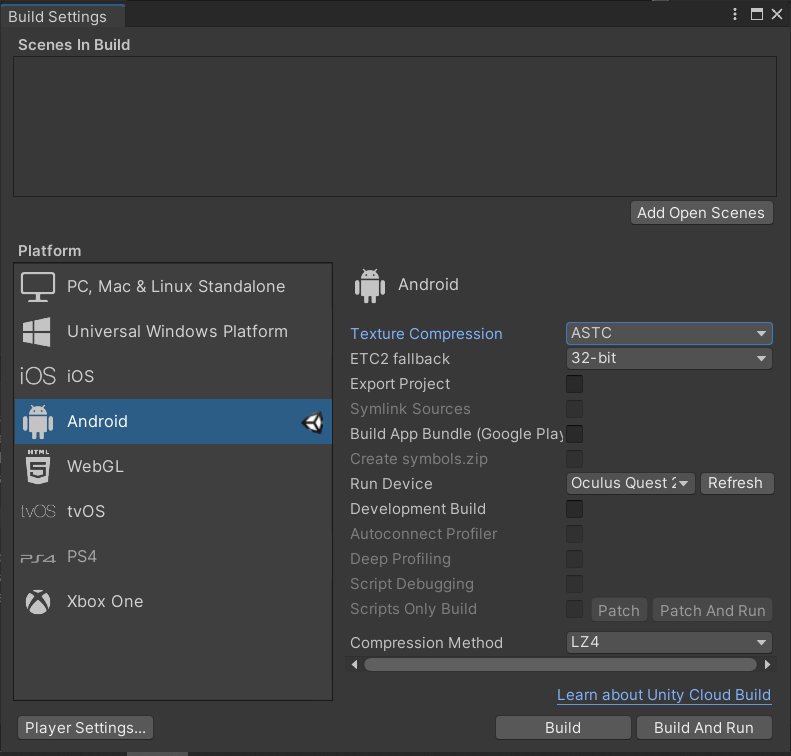Click the Scenes In Build heading
The width and height of the screenshot is (791, 756).
[x=74, y=45]
